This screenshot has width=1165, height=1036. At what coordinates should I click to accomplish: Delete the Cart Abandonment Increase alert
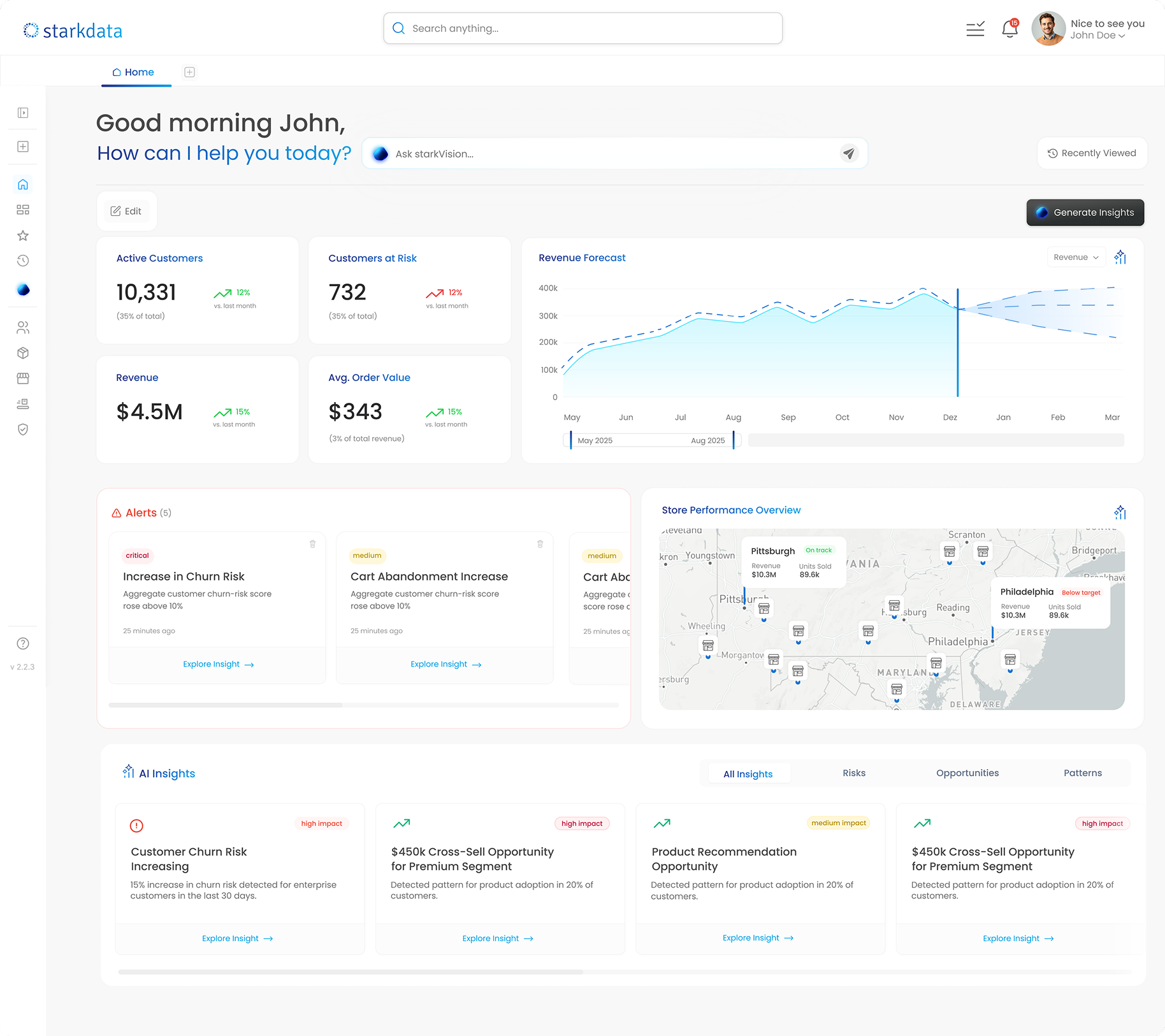pyautogui.click(x=540, y=544)
